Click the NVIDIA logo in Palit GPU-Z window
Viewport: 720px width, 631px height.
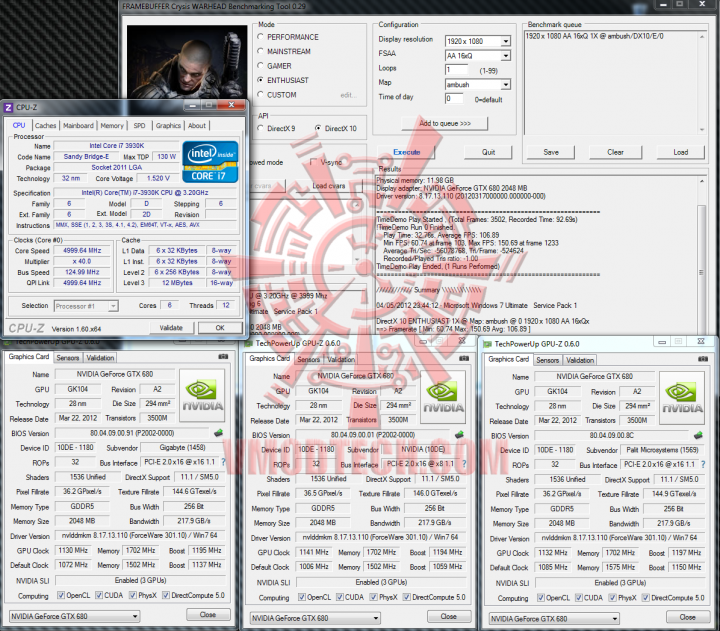[x=682, y=398]
